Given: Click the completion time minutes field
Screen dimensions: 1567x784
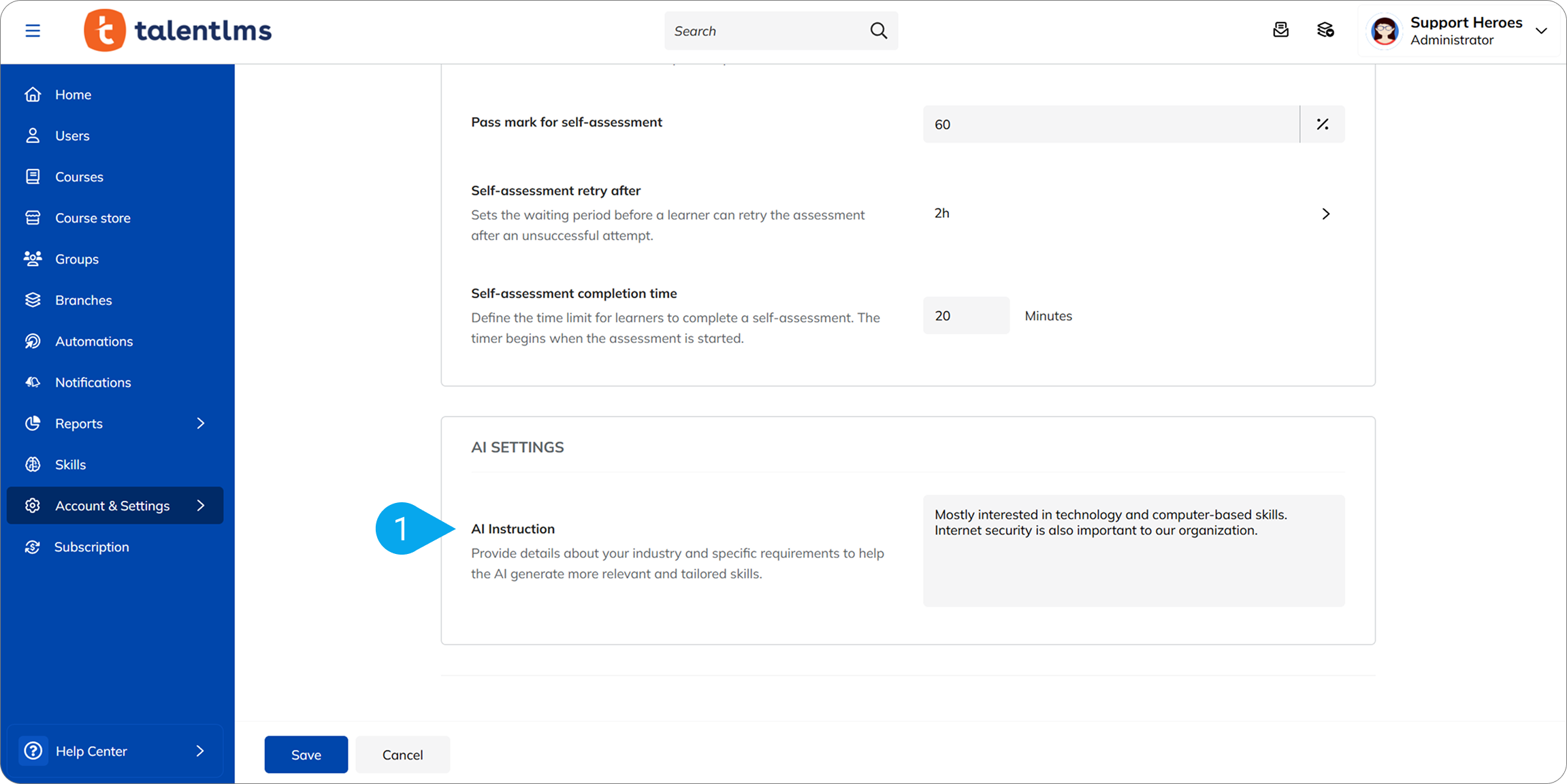Looking at the screenshot, I should [966, 316].
